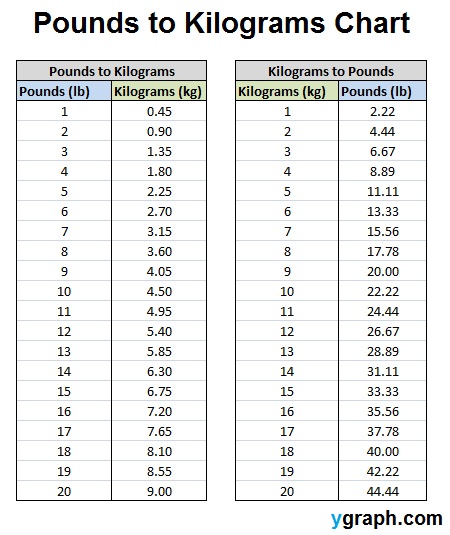This screenshot has width=450, height=535.
Task: Click the 33.33 pounds cell
Action: tap(382, 391)
